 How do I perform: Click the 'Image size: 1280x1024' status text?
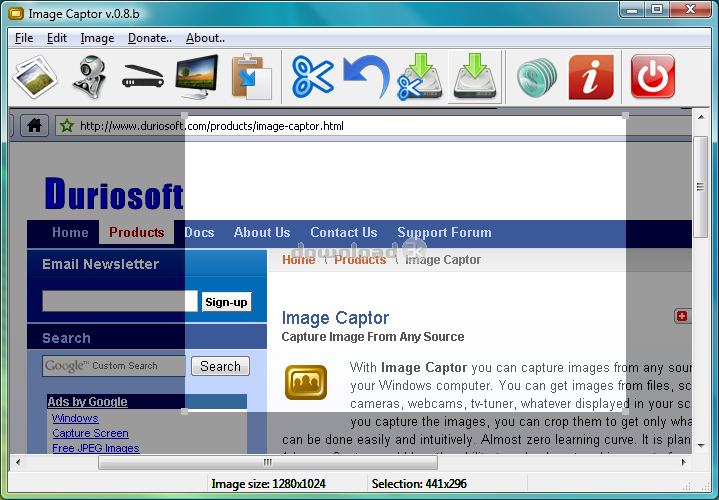tap(268, 484)
